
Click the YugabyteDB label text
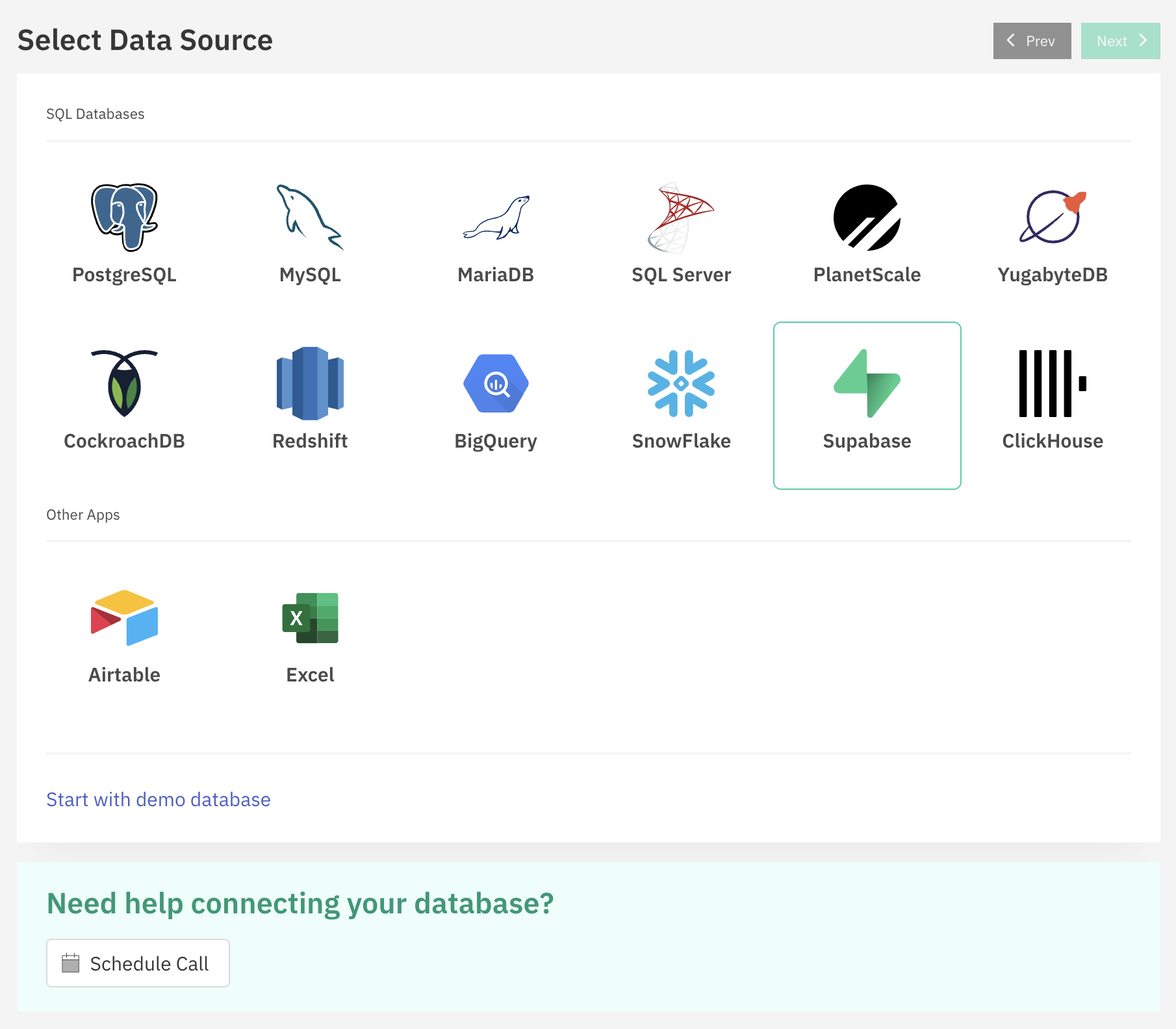pyautogui.click(x=1053, y=275)
